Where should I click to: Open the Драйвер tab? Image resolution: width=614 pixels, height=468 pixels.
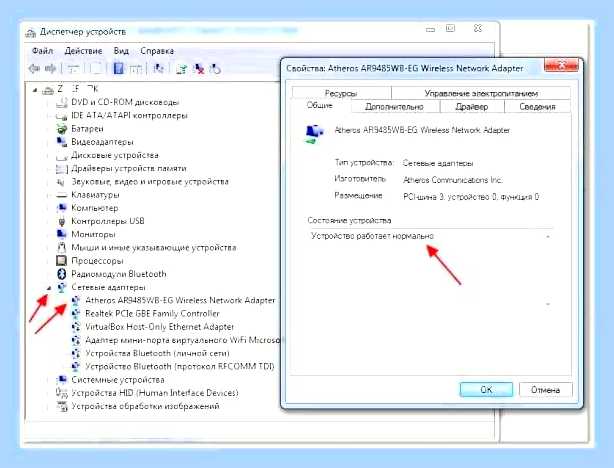point(472,107)
